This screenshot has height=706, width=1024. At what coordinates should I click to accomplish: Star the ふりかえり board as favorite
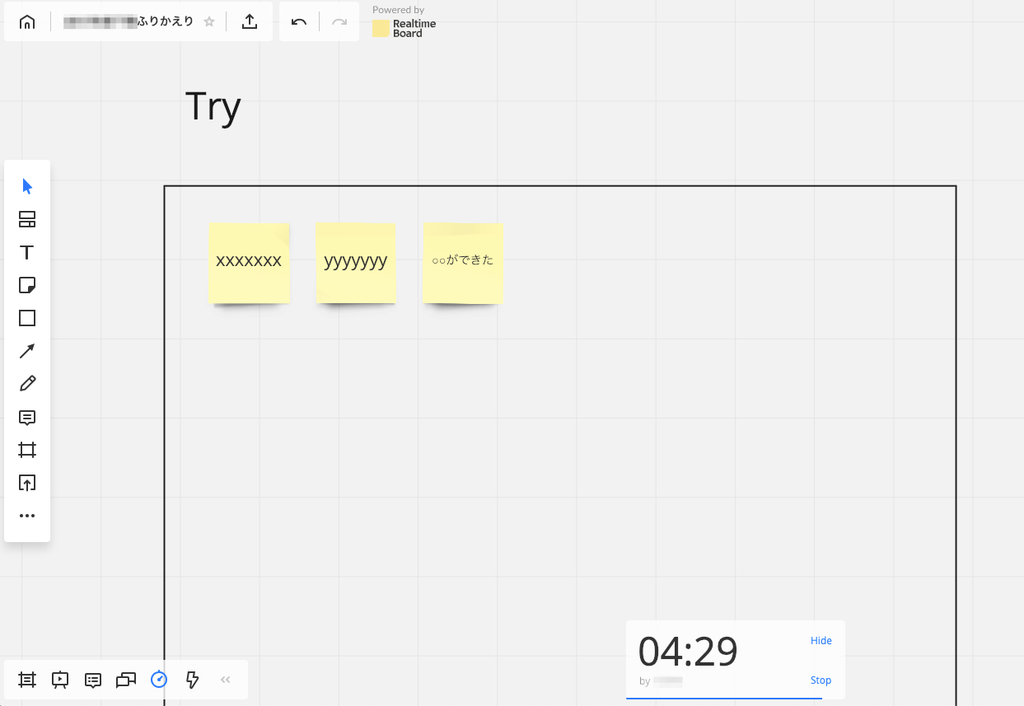click(209, 22)
